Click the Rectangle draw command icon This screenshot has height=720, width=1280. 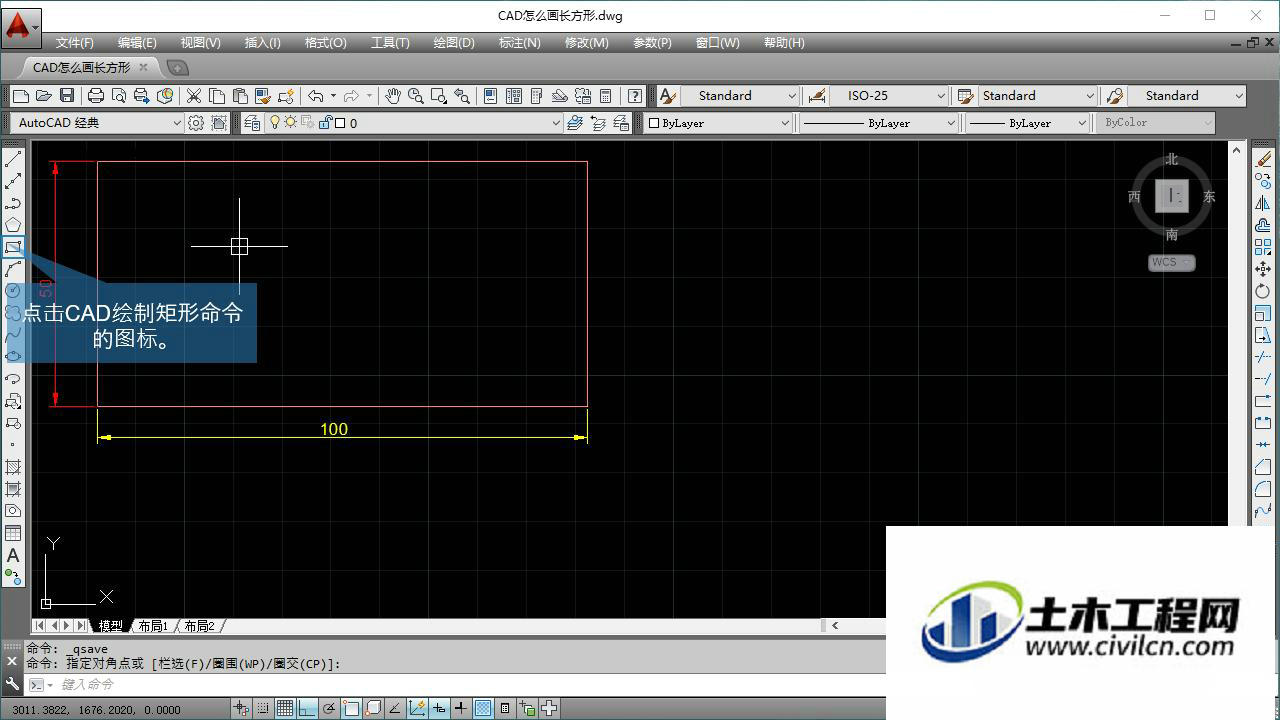[13, 247]
